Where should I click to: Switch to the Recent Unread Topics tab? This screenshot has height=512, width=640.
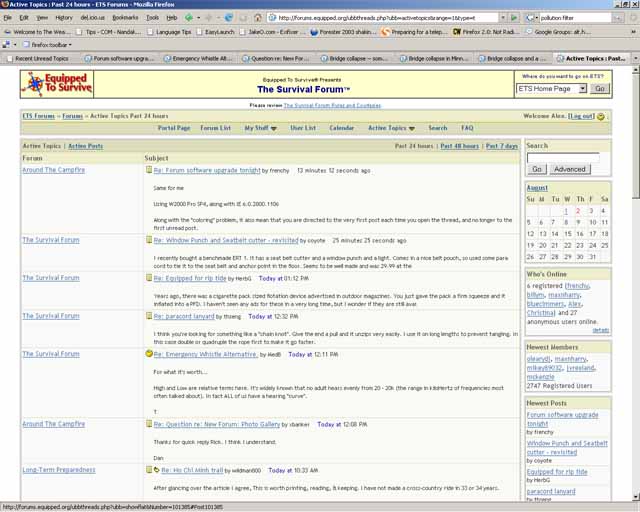41,59
